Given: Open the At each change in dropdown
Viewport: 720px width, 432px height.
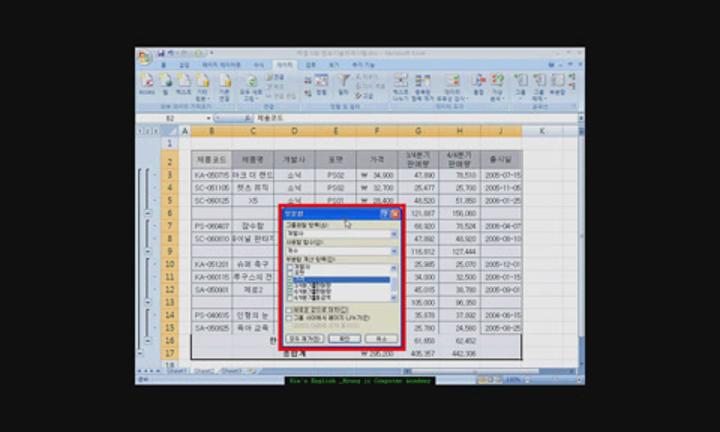Looking at the screenshot, I should point(394,234).
